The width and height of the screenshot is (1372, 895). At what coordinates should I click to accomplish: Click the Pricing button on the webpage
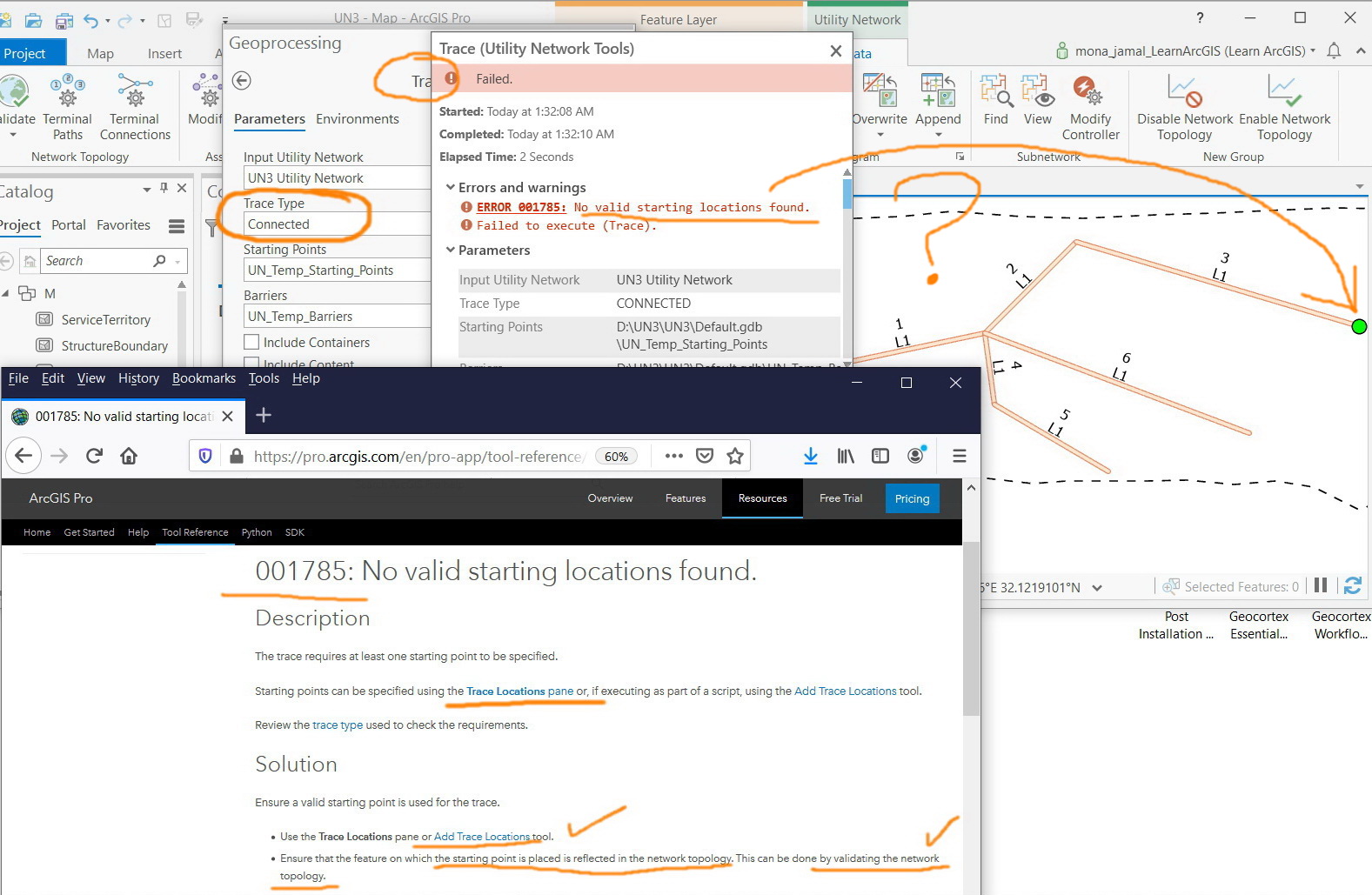click(x=912, y=498)
